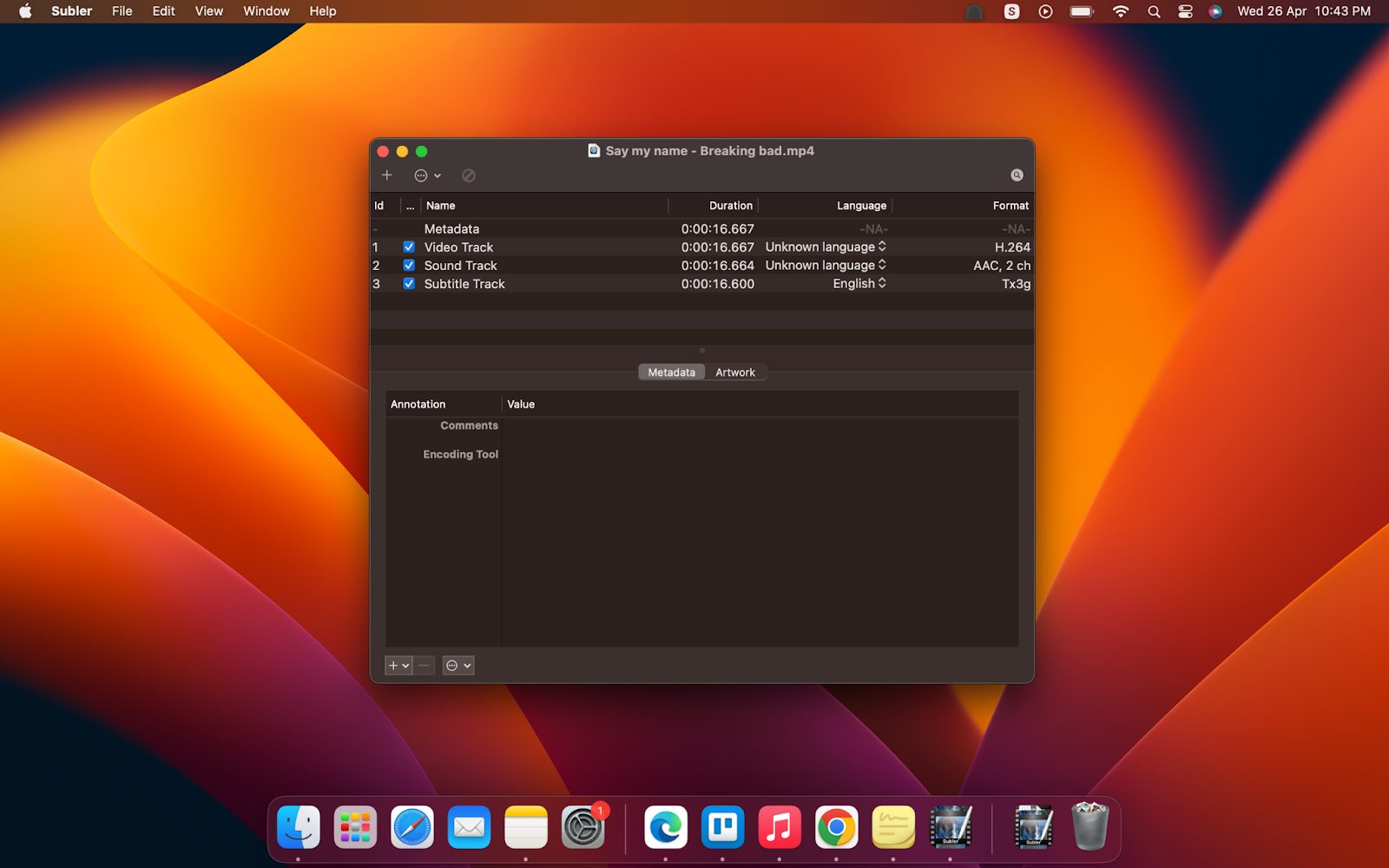Viewport: 1389px width, 868px height.
Task: Select the Metadata tab
Action: tap(671, 372)
